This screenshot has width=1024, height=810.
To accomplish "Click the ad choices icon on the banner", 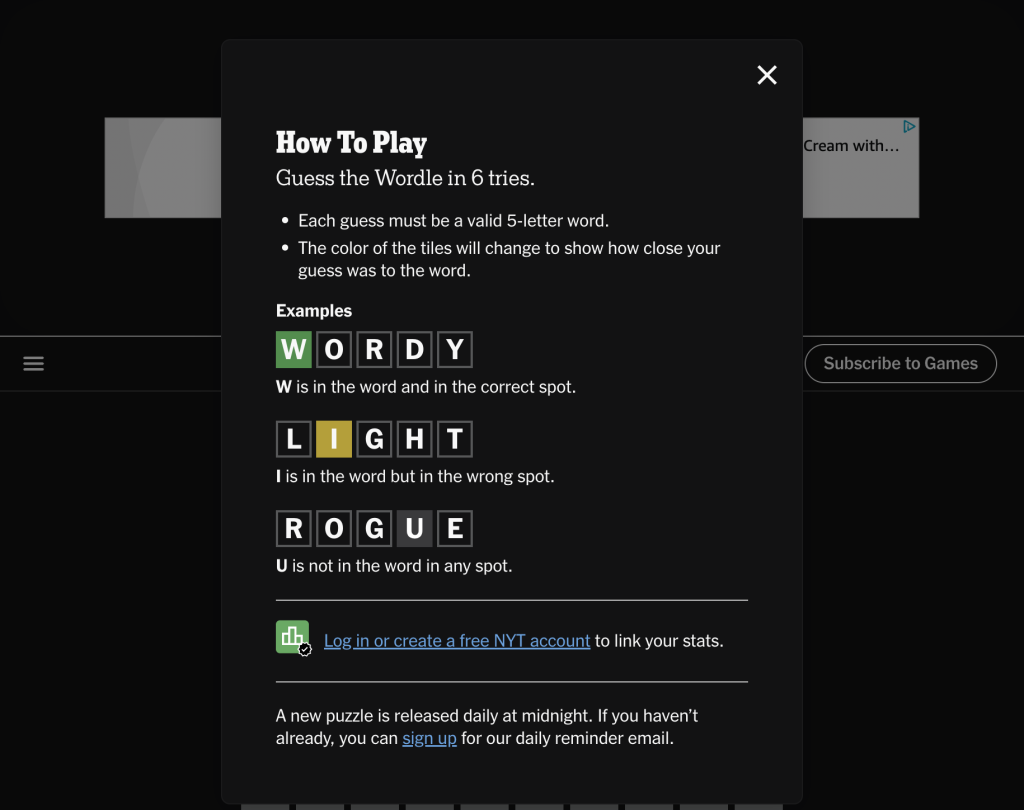I will click(909, 127).
